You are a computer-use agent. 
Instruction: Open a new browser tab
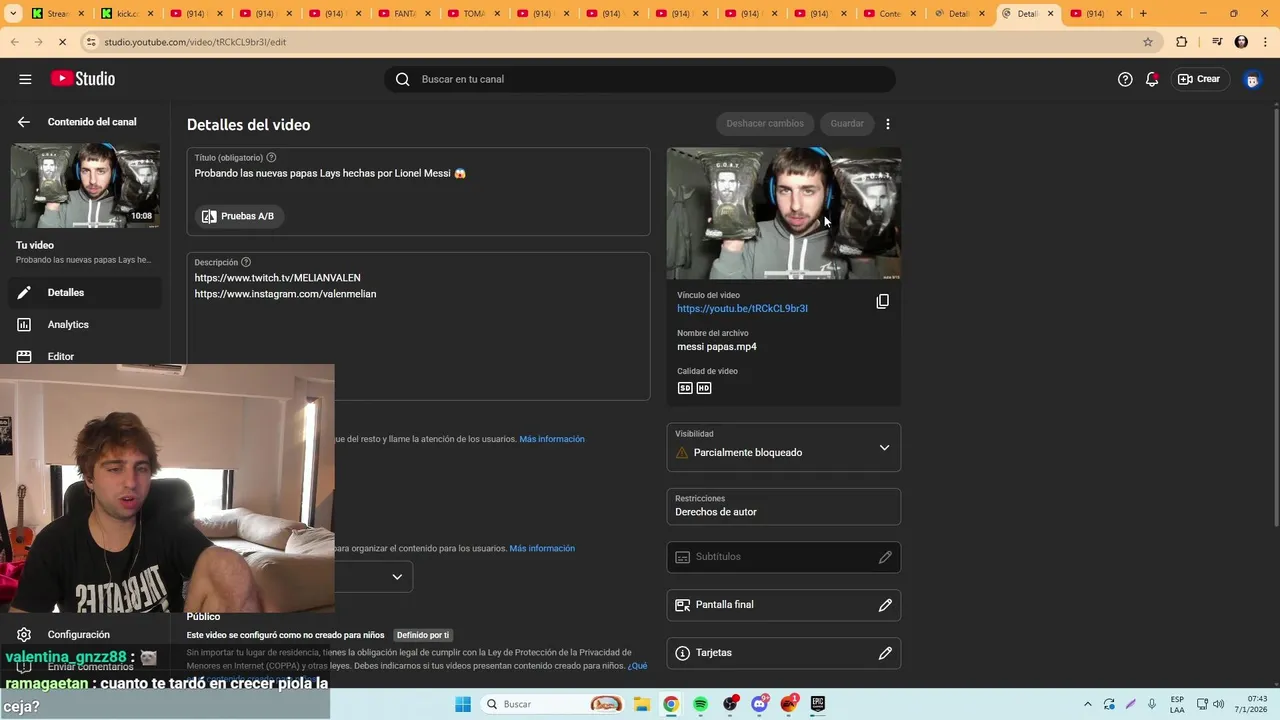point(1143,14)
